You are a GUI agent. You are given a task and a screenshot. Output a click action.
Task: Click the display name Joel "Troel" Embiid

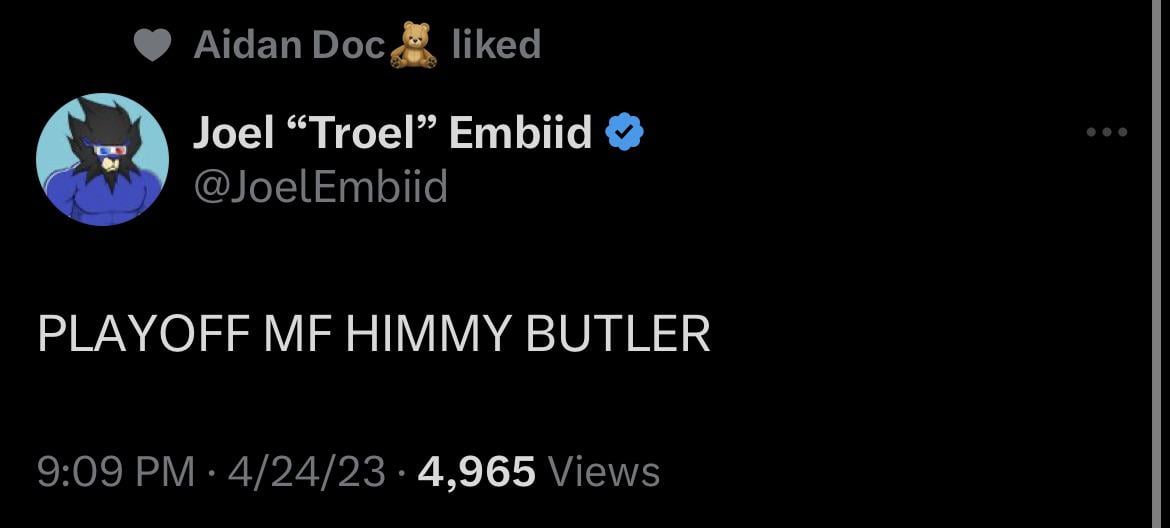pyautogui.click(x=392, y=132)
